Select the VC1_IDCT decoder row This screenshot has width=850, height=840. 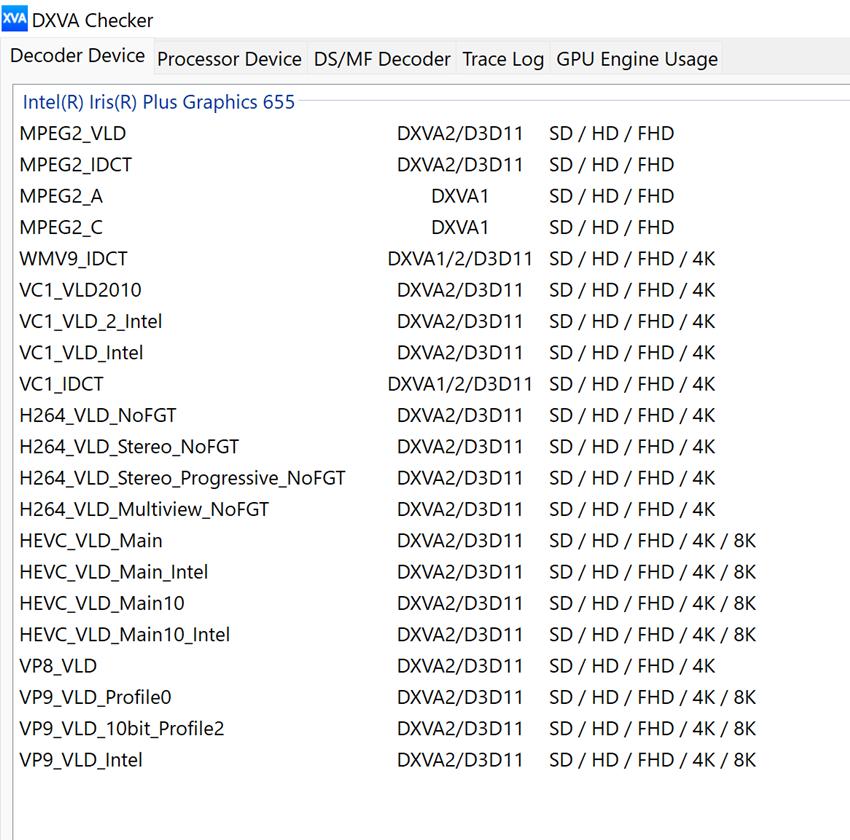pos(62,384)
